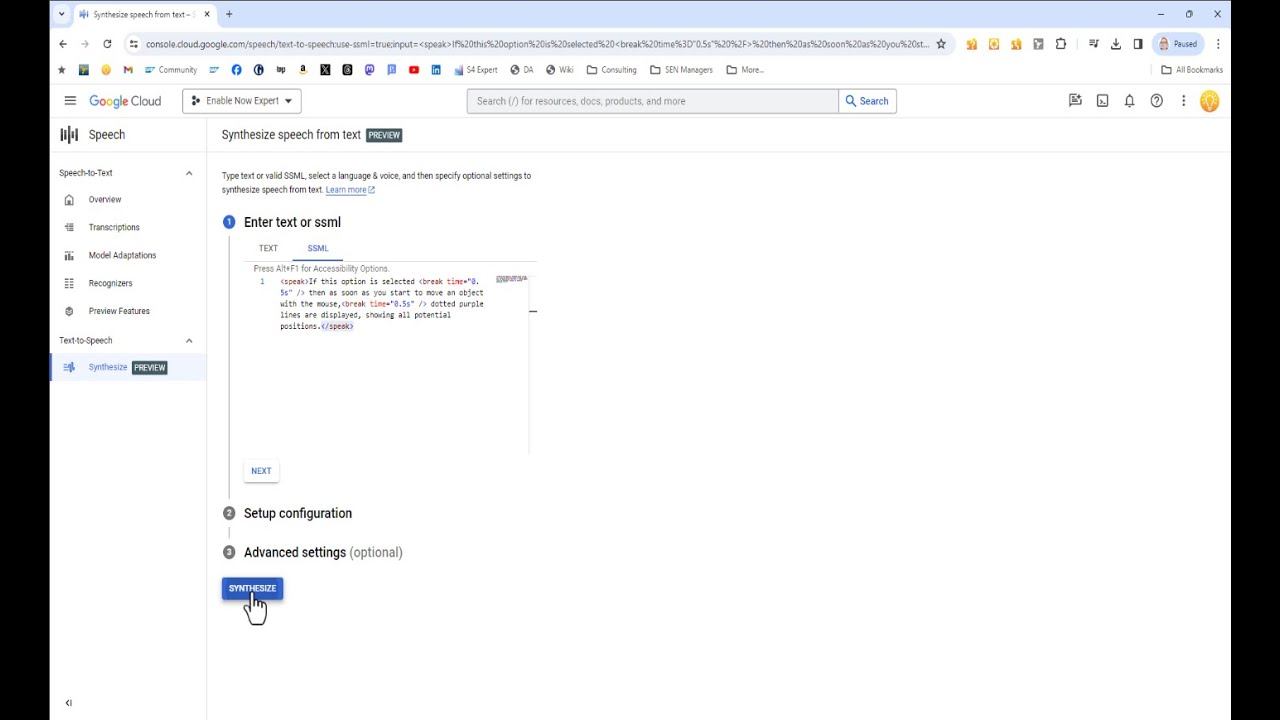
Task: Bookmark this page with the star icon
Action: [941, 44]
